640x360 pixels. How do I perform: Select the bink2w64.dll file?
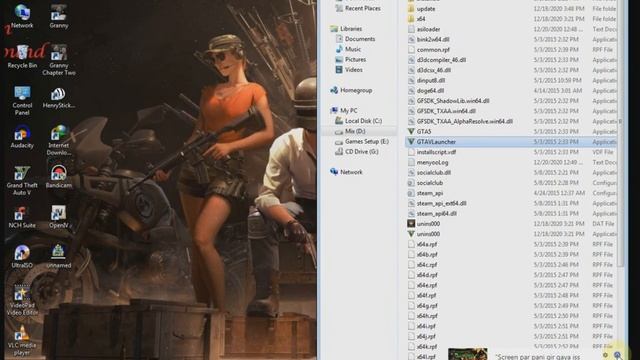[428, 40]
